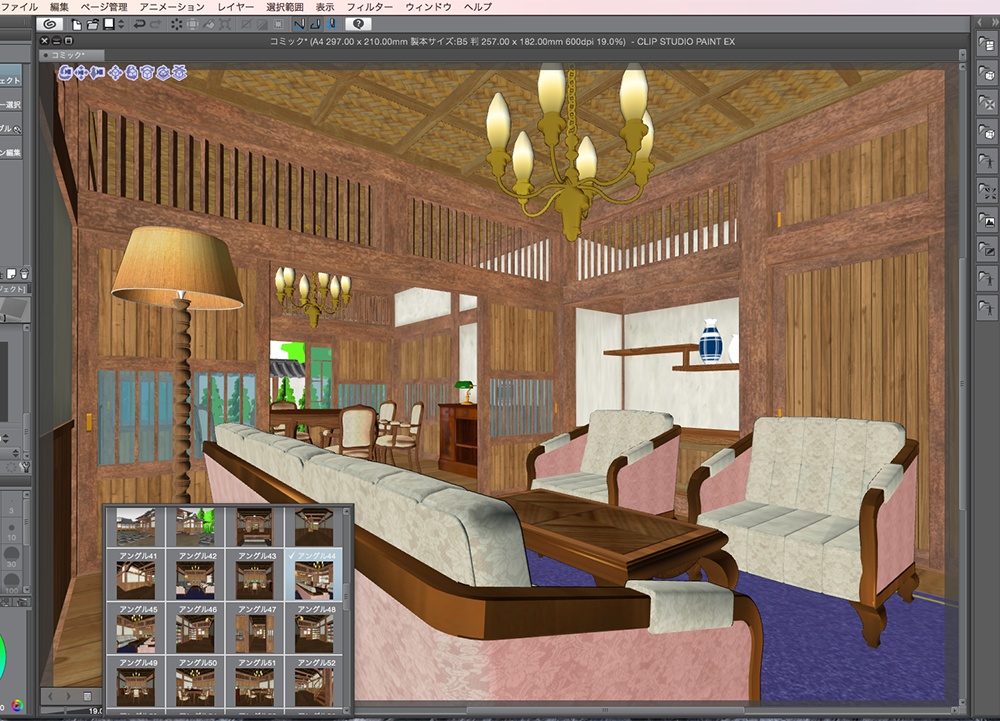
Task: Select the last snap-move icon in the 3D control bar
Action: (x=178, y=74)
